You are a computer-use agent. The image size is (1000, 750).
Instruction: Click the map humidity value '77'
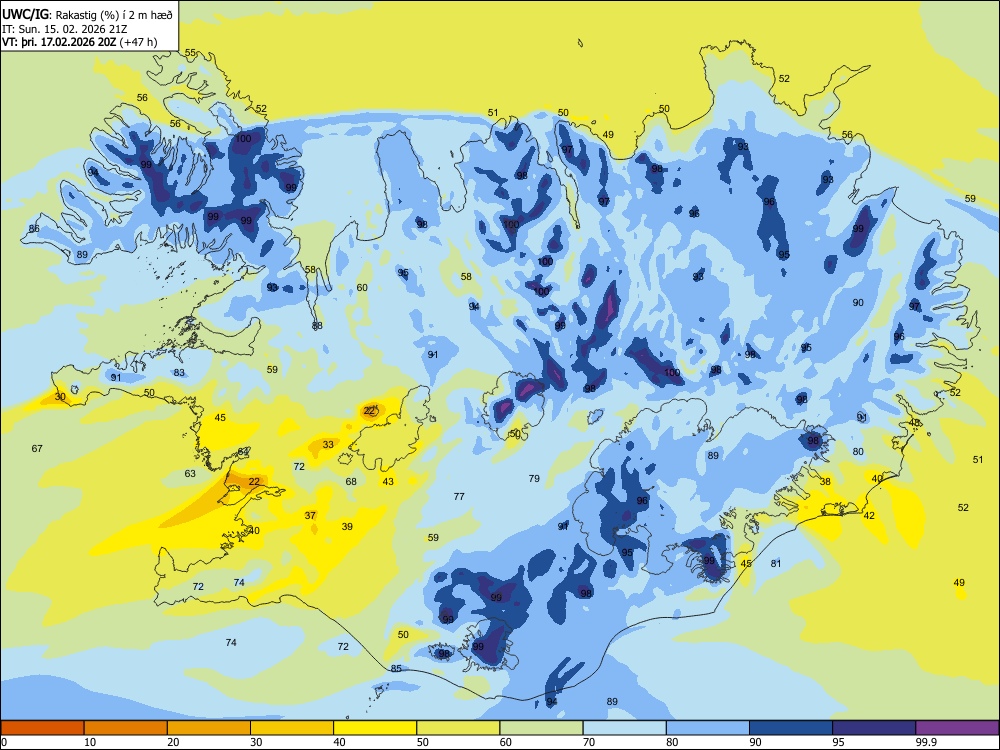pos(459,496)
